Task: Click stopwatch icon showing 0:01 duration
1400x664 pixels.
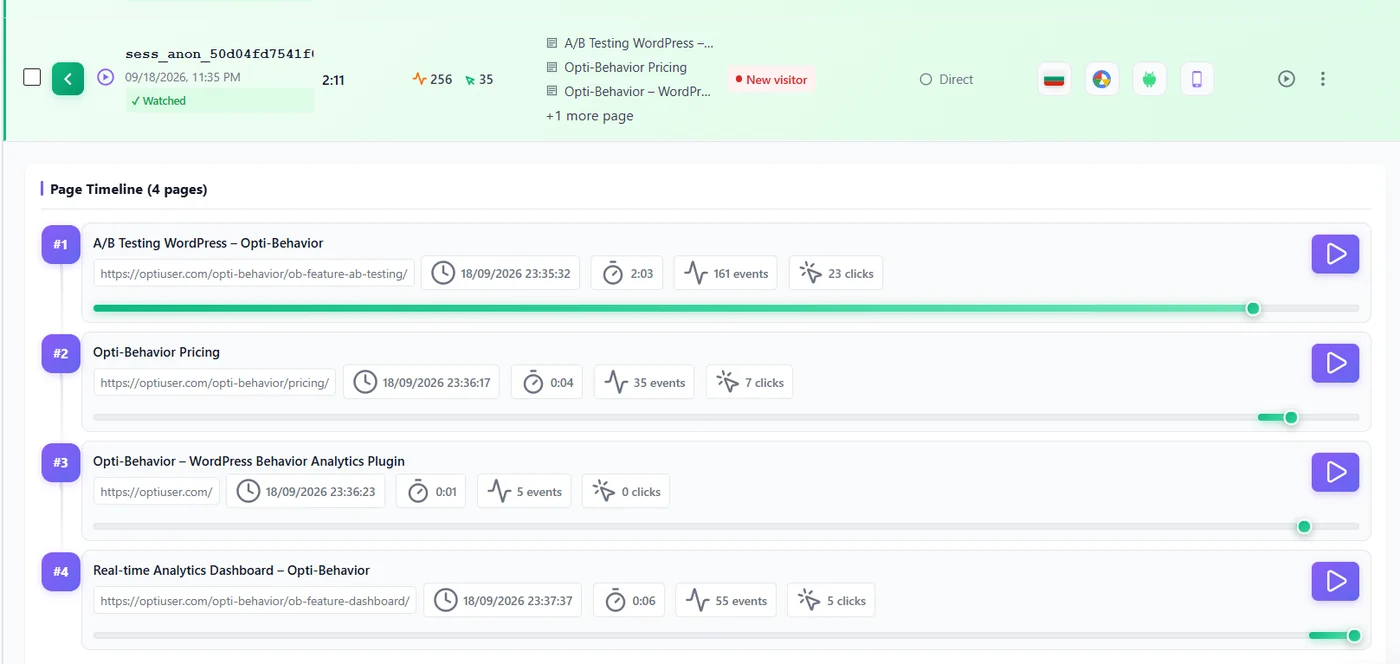Action: tap(419, 491)
